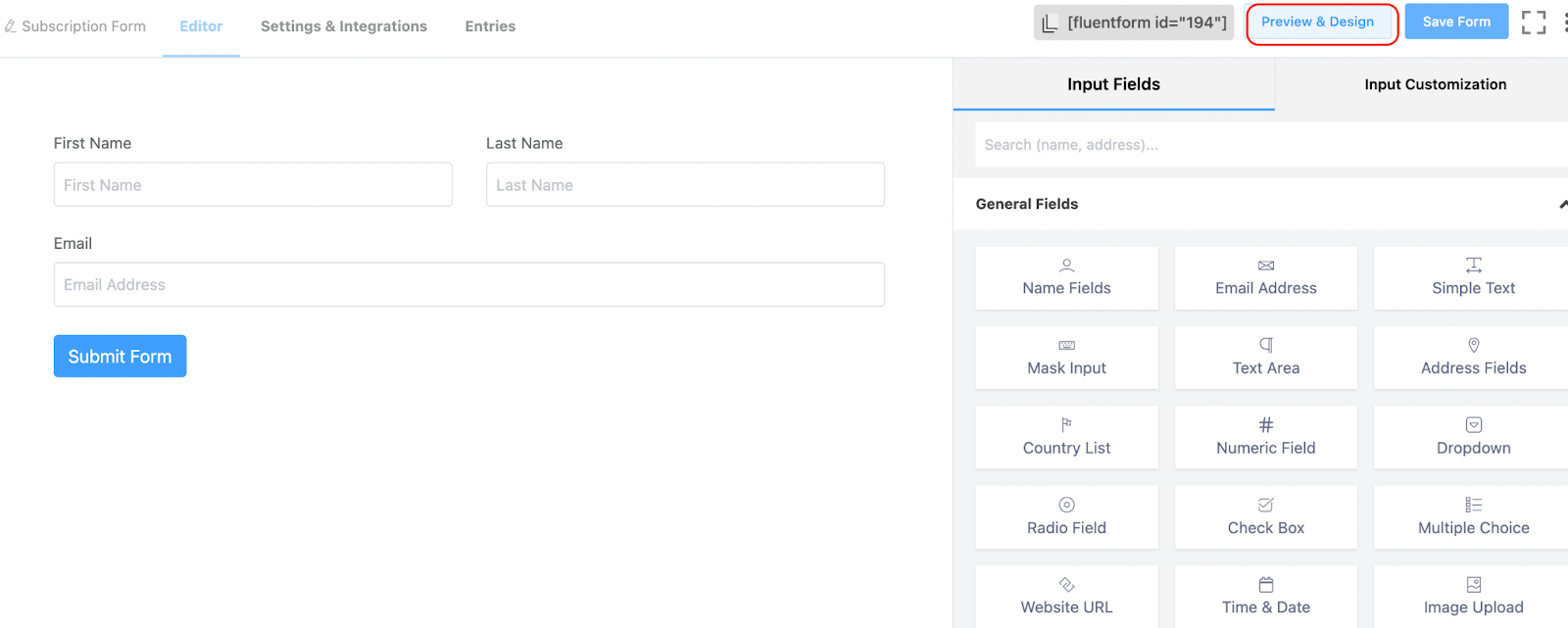Collapse the General Fields section
The width and height of the screenshot is (1568, 628).
click(1562, 204)
